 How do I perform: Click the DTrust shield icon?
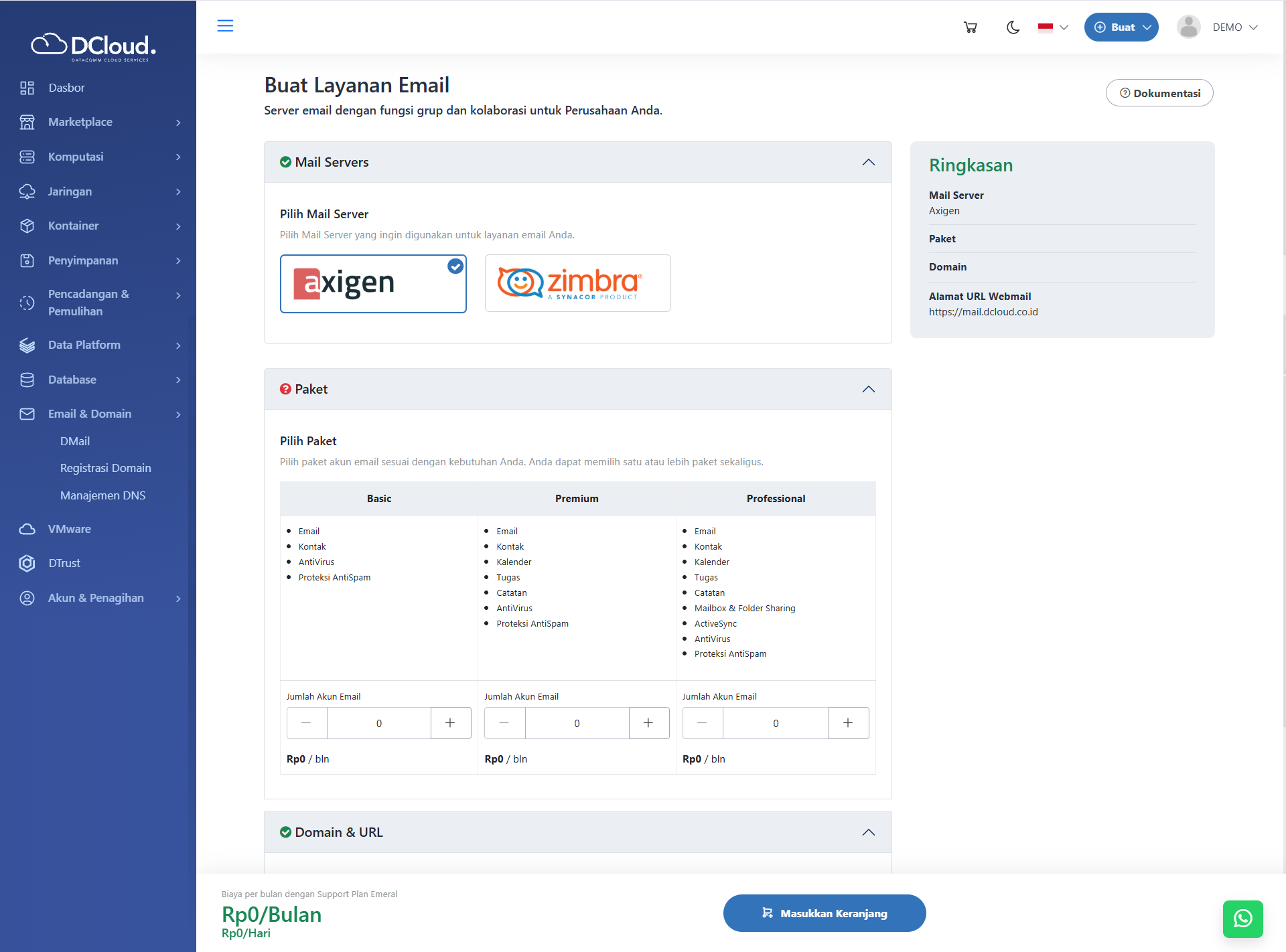27,563
